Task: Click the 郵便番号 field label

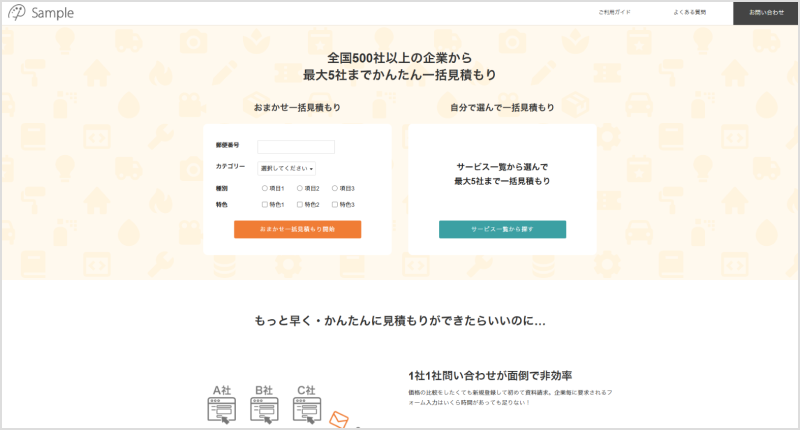Action: (x=227, y=145)
